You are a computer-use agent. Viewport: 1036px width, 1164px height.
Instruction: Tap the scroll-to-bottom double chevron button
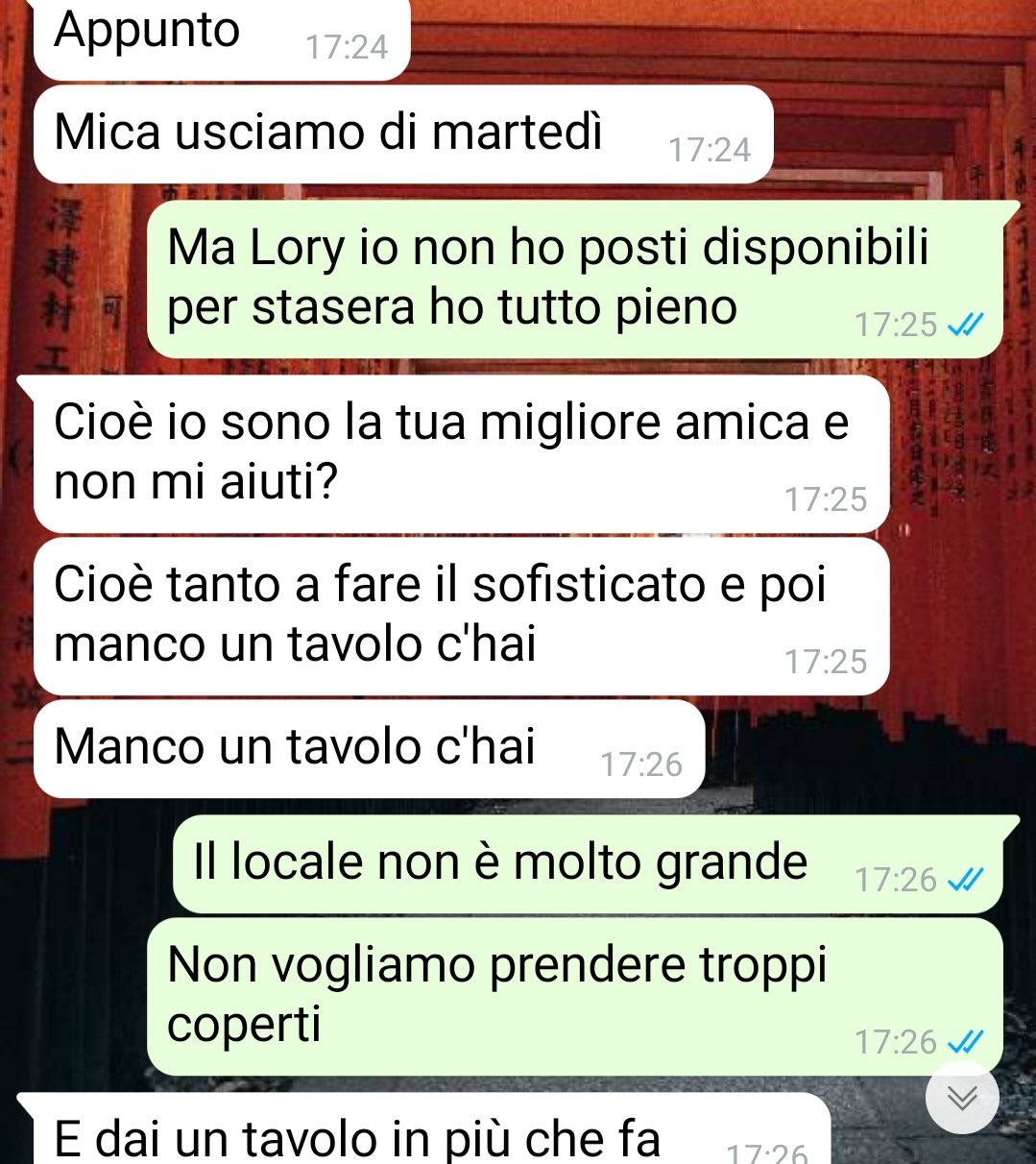click(962, 1097)
